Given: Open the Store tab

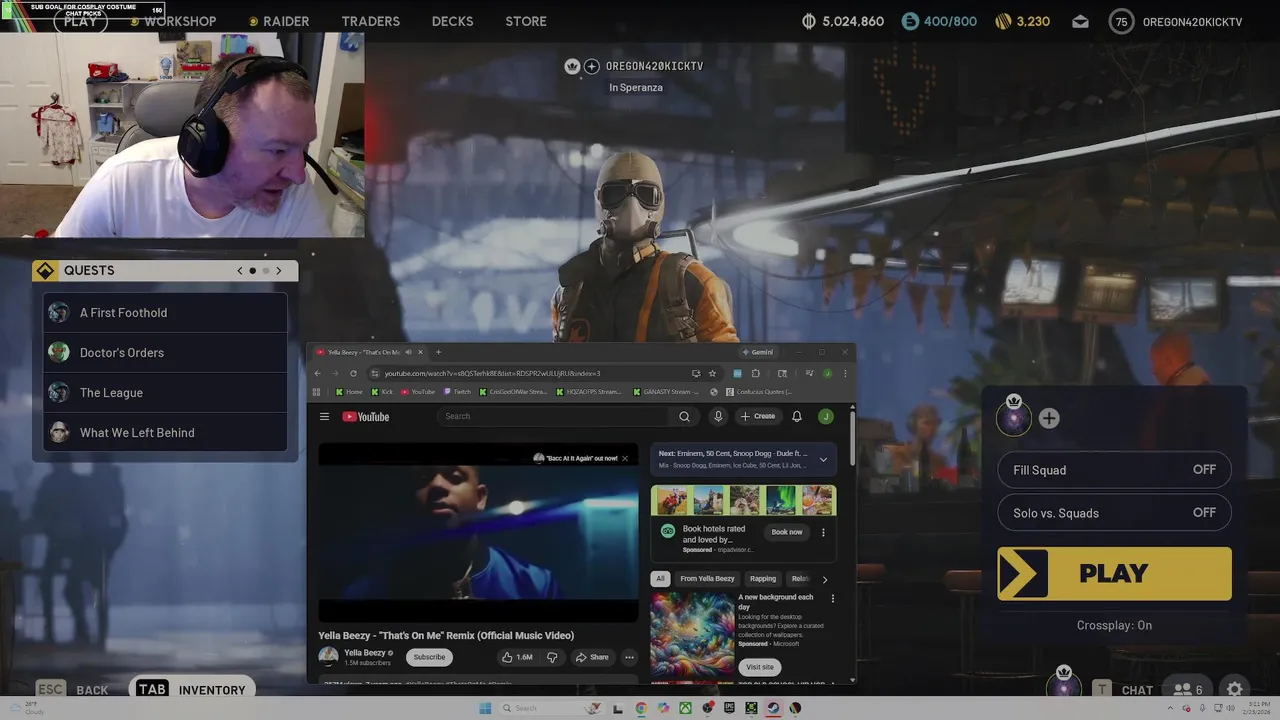Looking at the screenshot, I should [526, 21].
